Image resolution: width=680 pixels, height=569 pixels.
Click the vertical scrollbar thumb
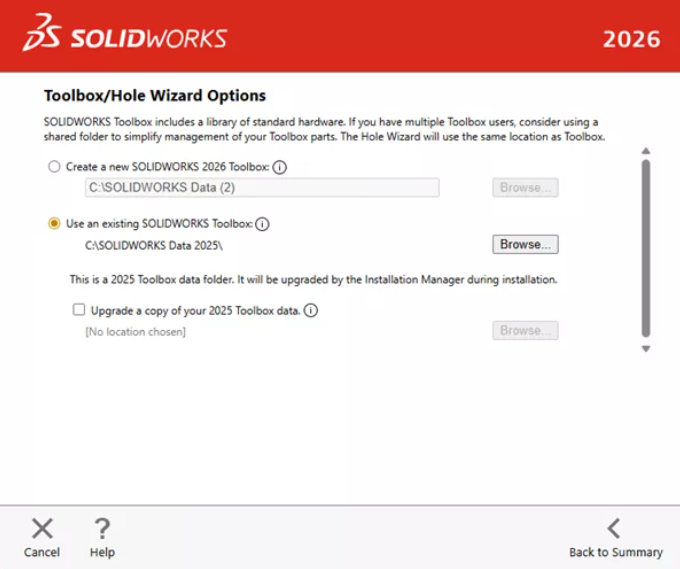[x=646, y=247]
